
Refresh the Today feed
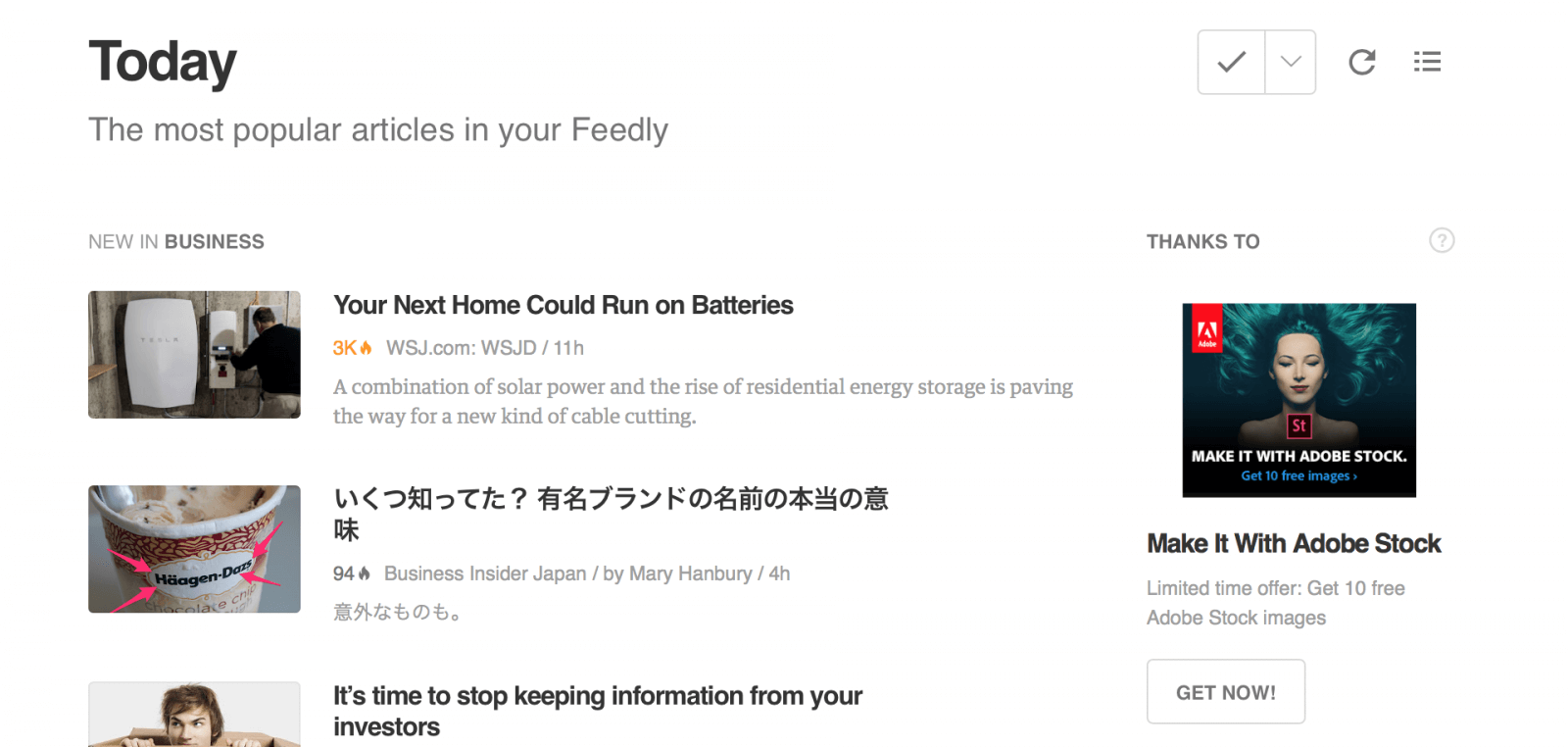1361,61
